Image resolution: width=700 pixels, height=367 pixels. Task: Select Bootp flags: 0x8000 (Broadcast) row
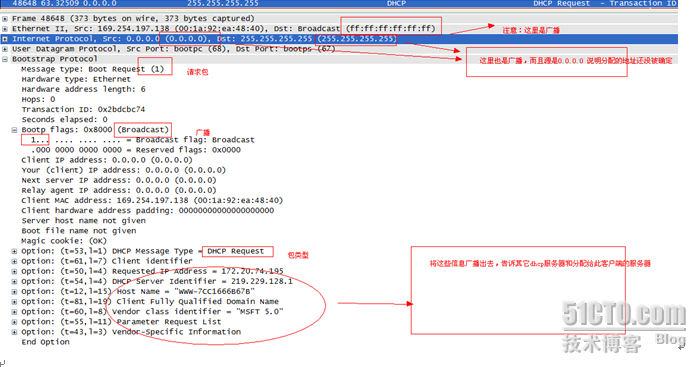pos(95,129)
